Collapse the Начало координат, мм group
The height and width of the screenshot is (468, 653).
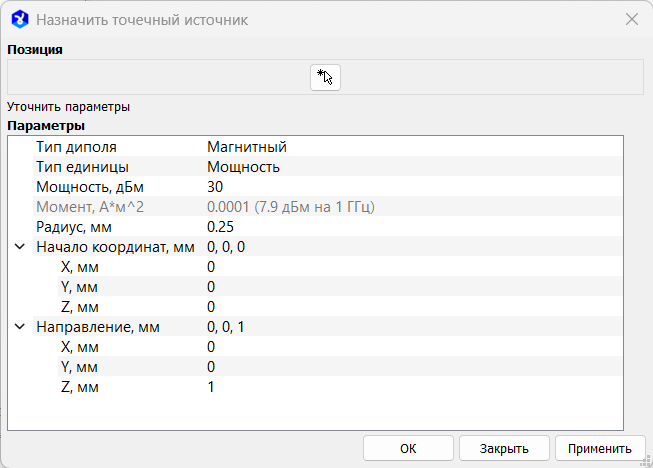pyautogui.click(x=19, y=247)
